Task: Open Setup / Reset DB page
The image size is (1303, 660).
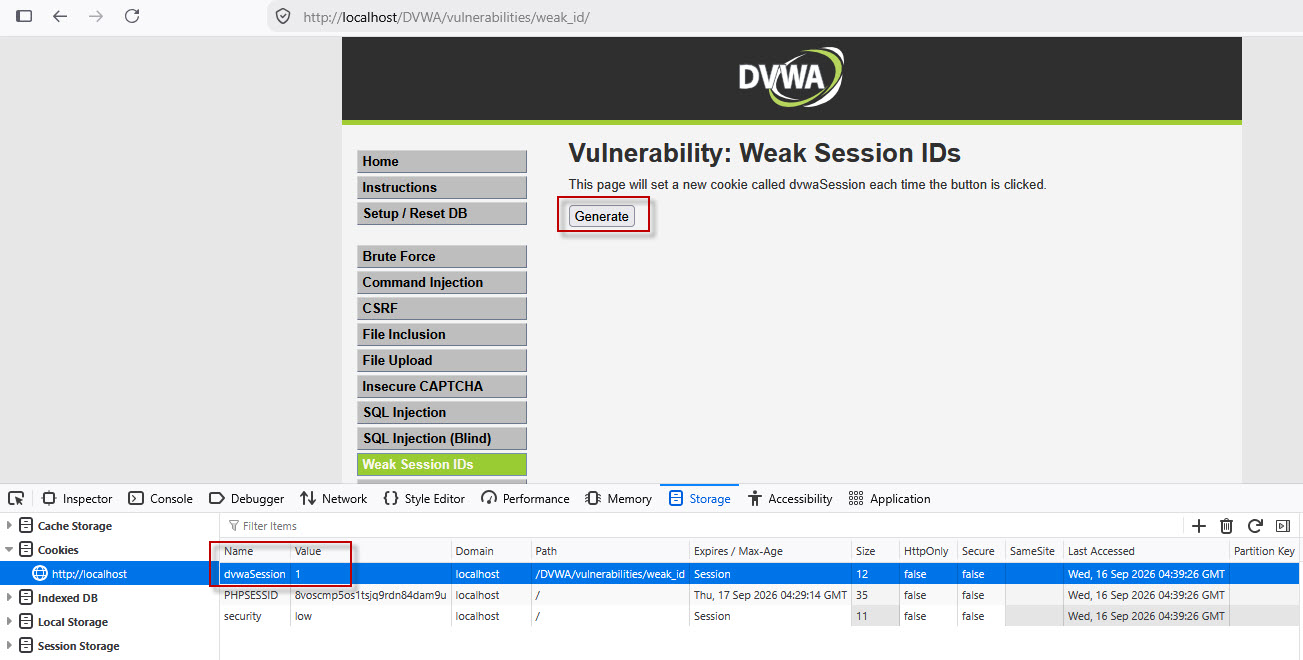Action: coord(441,213)
